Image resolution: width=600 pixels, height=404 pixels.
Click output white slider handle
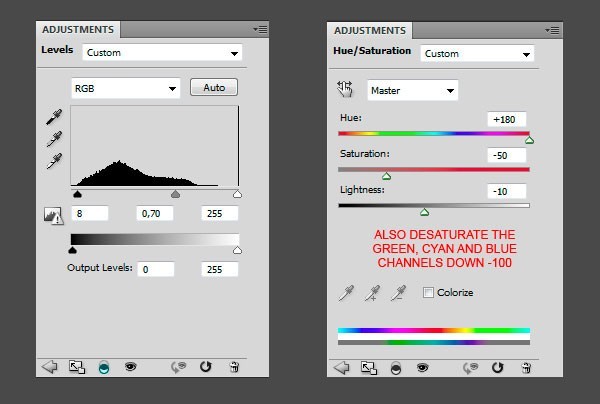point(237,250)
